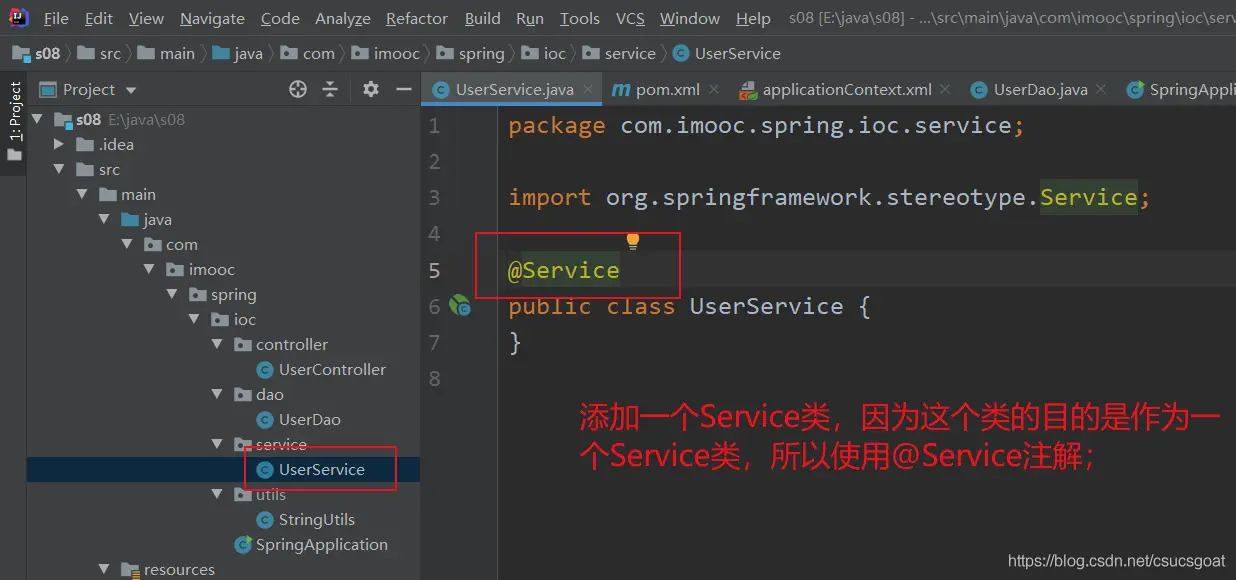Expand the .idea folder

[x=60, y=144]
